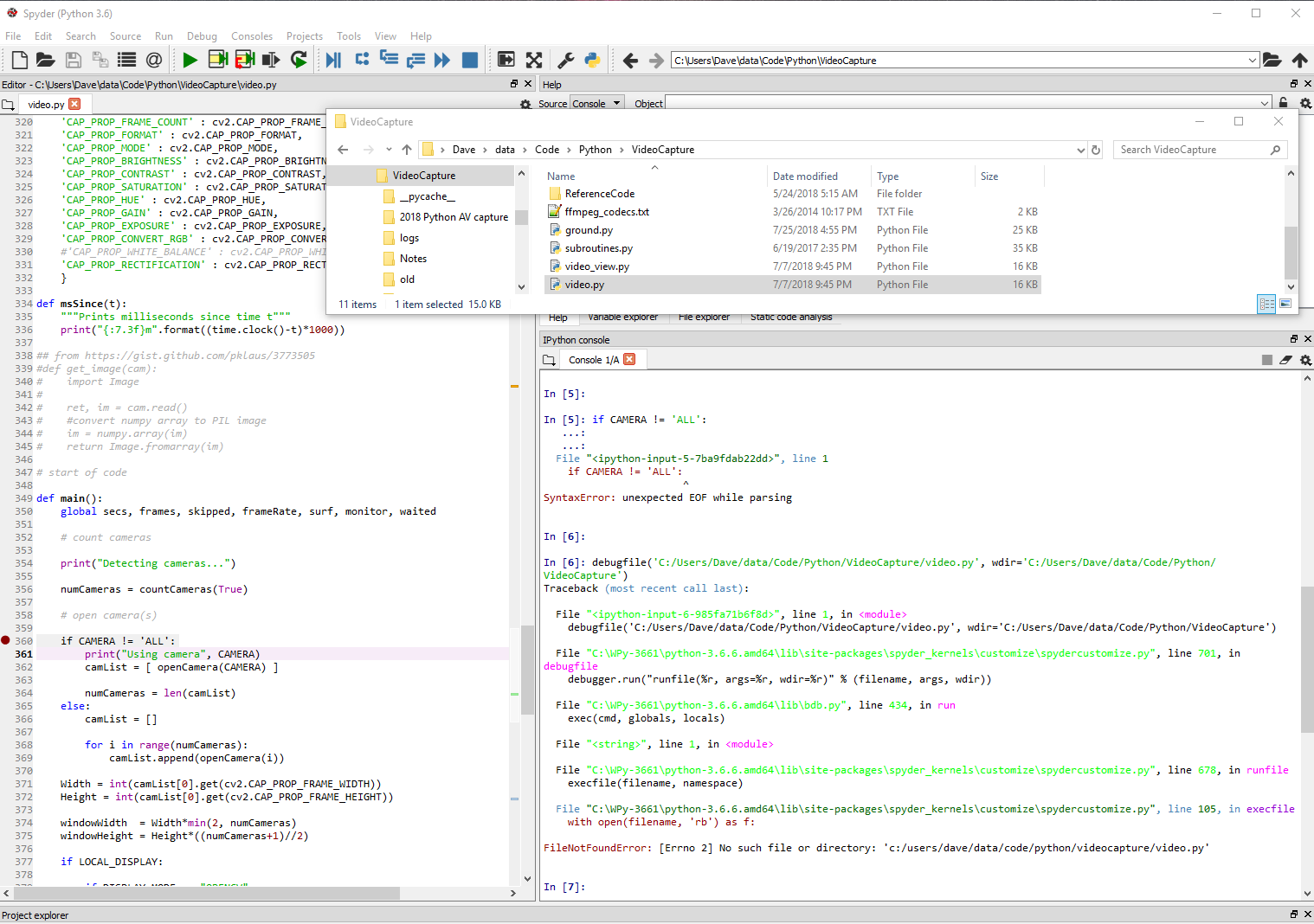
Task: Remove all console variables with the eraser
Action: pos(1286,360)
